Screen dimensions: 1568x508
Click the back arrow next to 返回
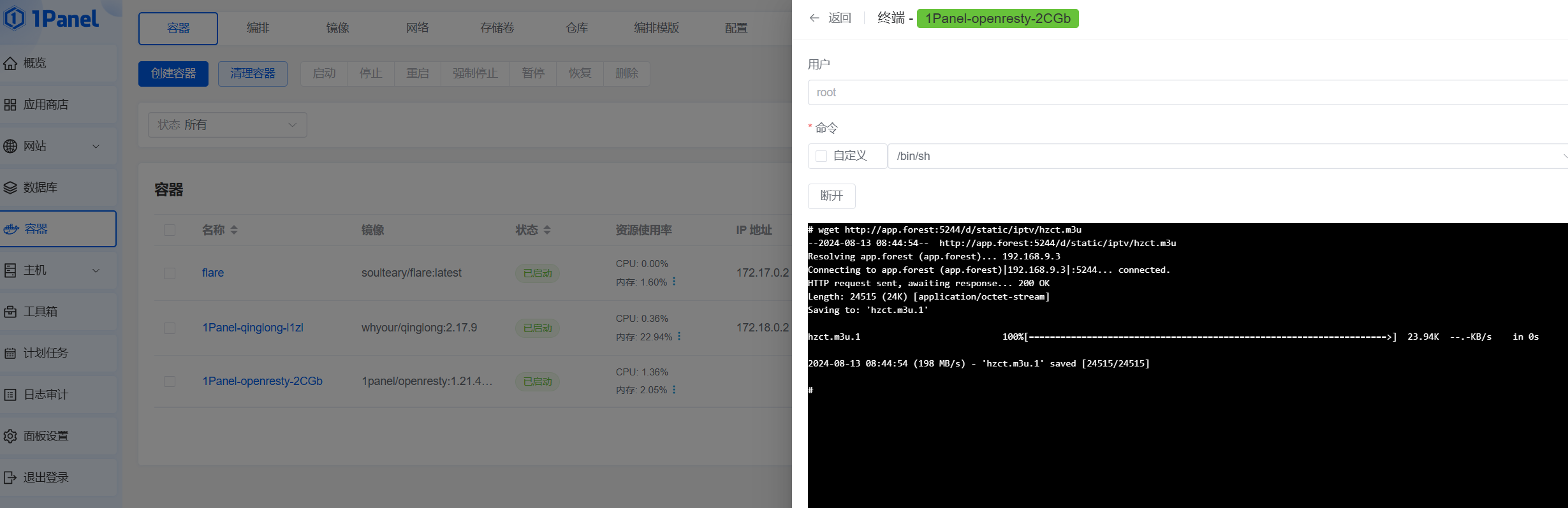(814, 18)
